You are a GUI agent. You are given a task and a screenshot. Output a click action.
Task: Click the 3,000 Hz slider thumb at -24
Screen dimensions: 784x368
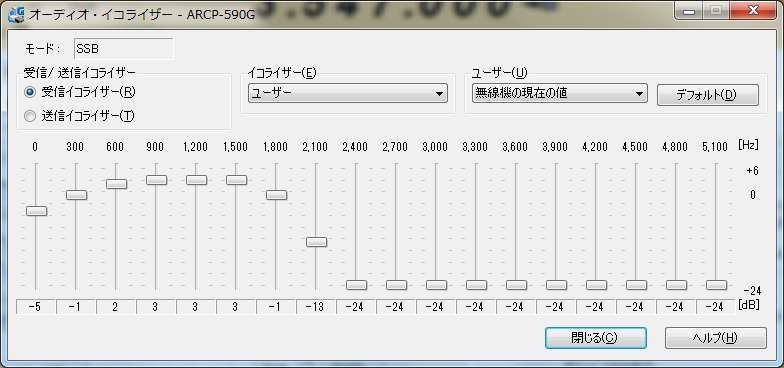[x=436, y=285]
